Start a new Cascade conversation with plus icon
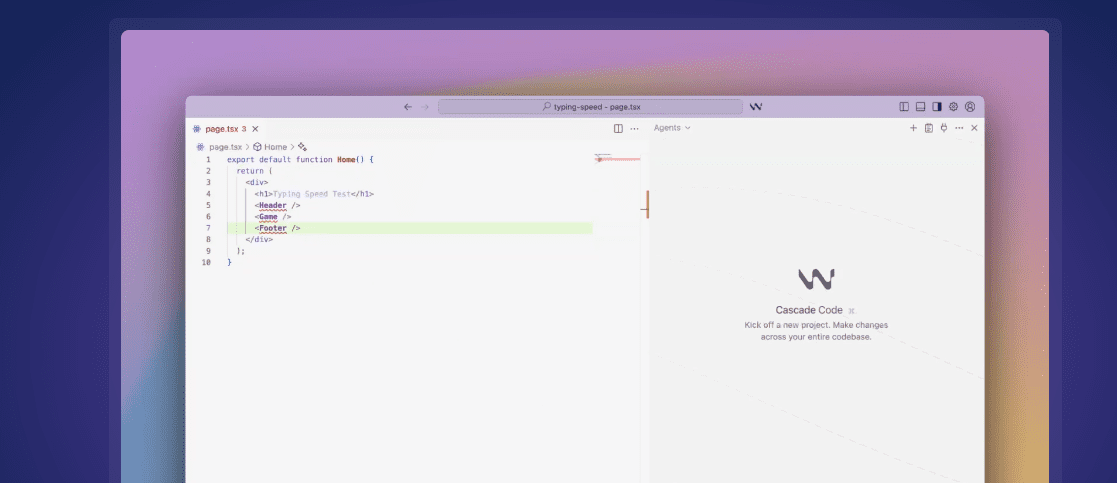The height and width of the screenshot is (483, 1117). coord(913,128)
